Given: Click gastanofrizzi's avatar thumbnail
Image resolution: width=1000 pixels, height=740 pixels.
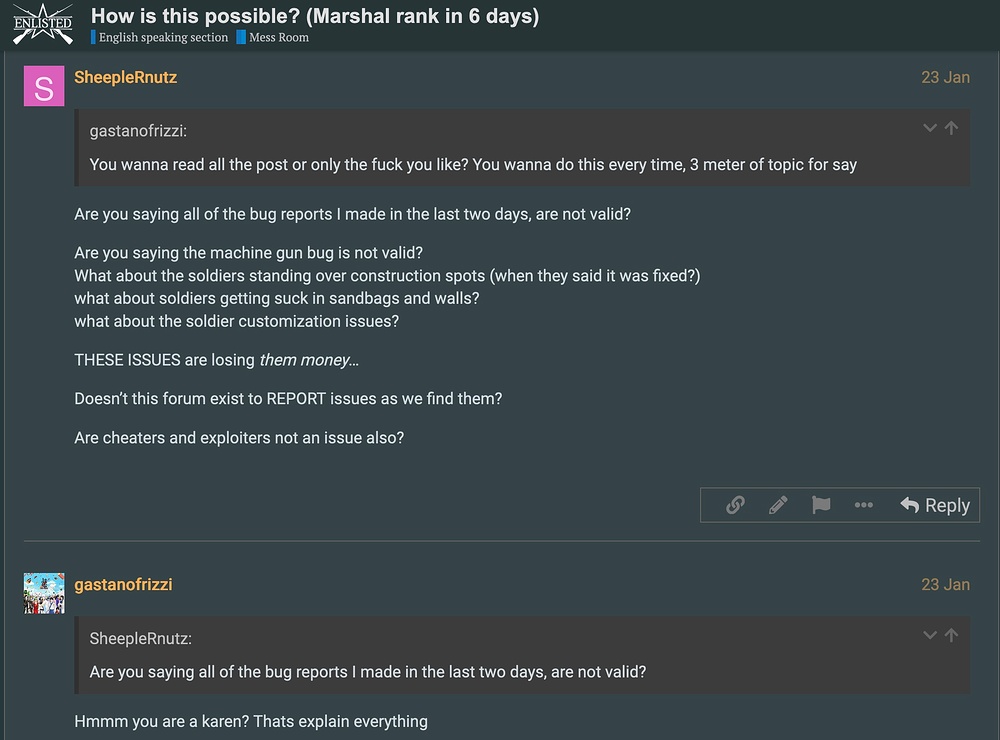Looking at the screenshot, I should pos(44,593).
